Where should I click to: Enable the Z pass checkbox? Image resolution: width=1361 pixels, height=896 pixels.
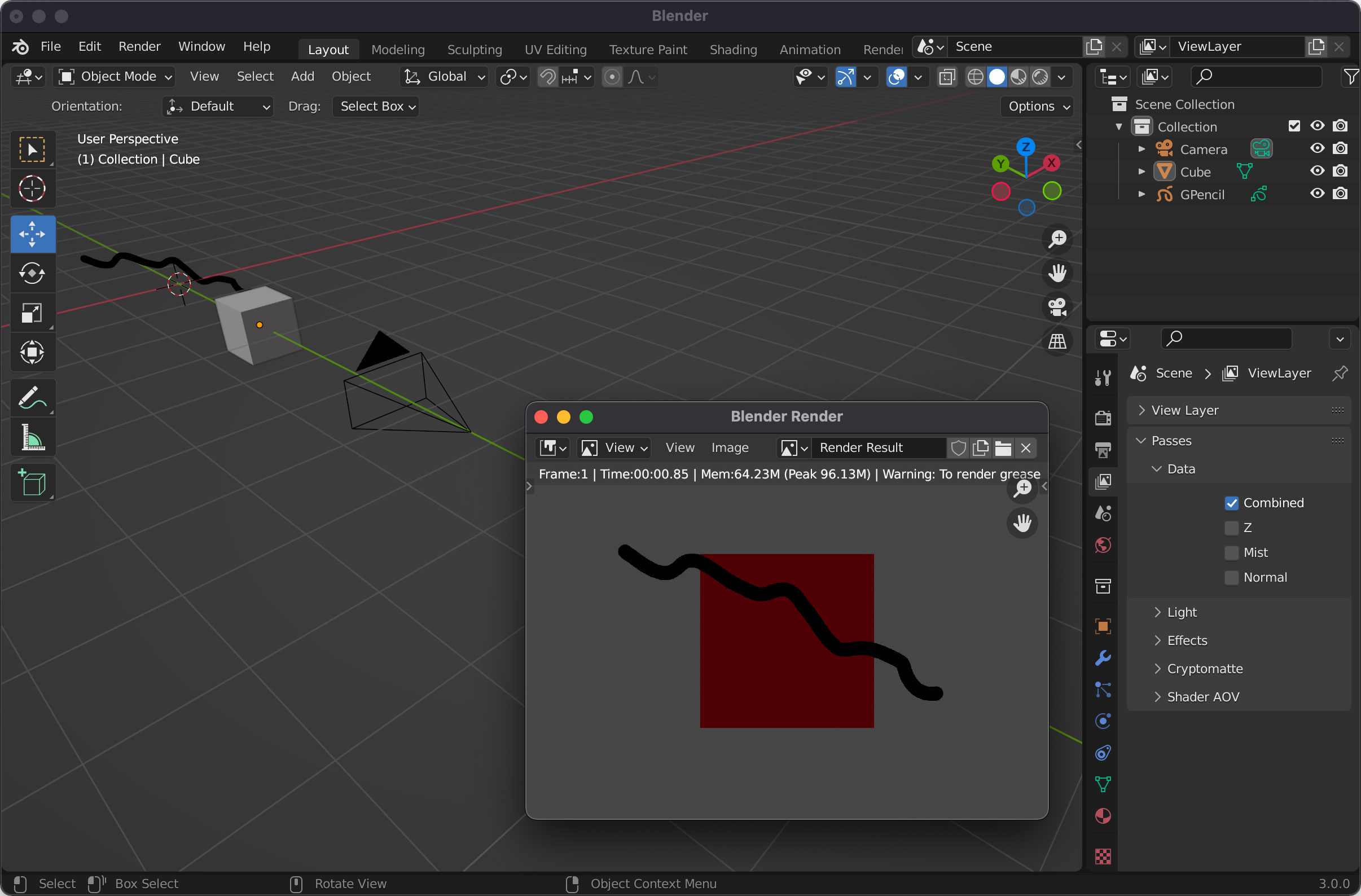pos(1231,528)
